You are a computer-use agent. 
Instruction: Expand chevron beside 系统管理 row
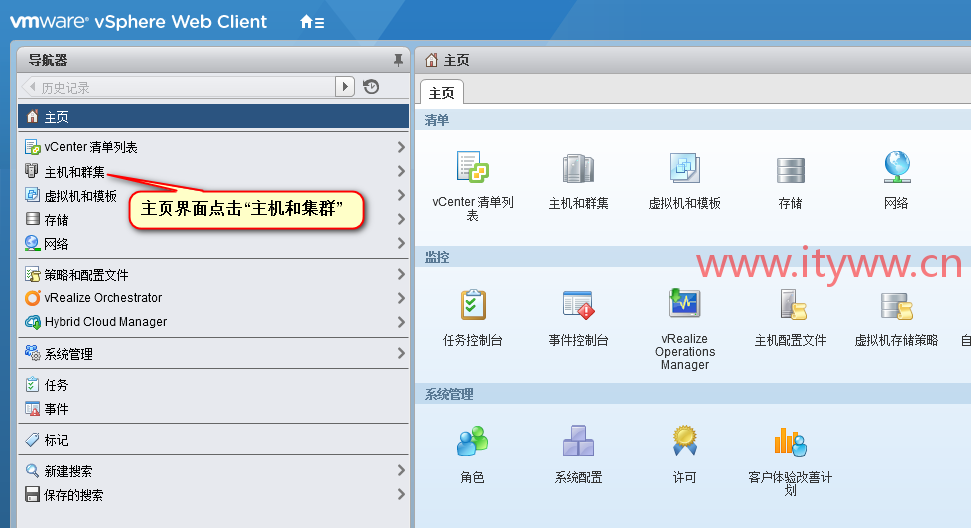click(x=401, y=353)
